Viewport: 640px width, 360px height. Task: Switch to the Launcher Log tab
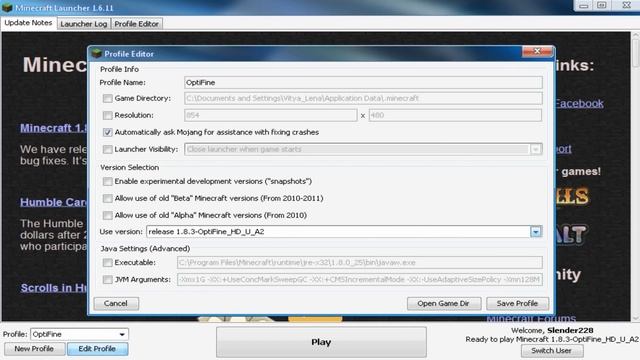[84, 24]
